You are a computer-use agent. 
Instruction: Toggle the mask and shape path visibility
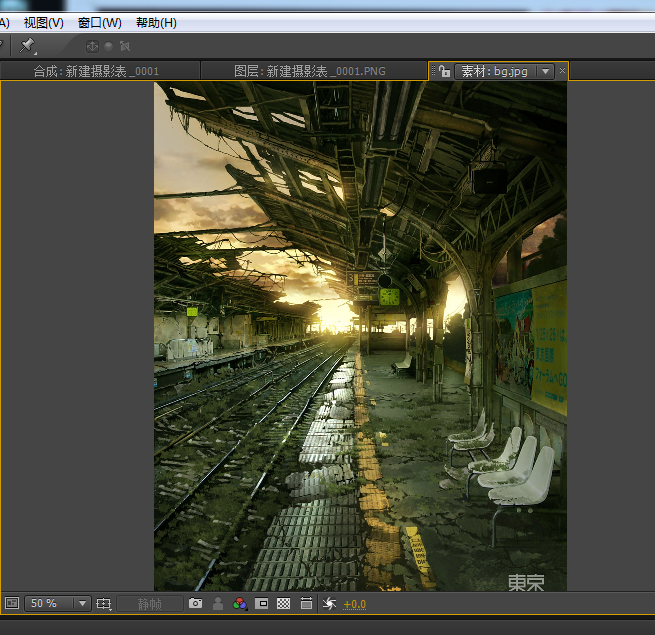[262, 604]
